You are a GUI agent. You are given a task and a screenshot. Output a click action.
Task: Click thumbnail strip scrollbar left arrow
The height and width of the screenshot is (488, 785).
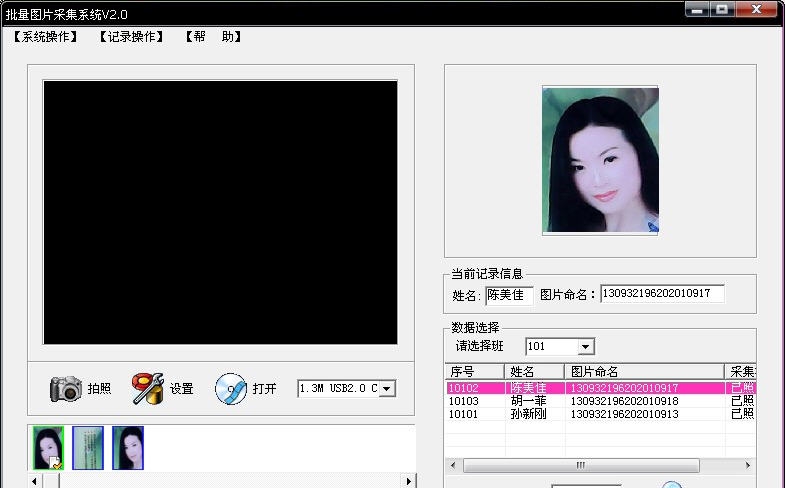[35, 481]
